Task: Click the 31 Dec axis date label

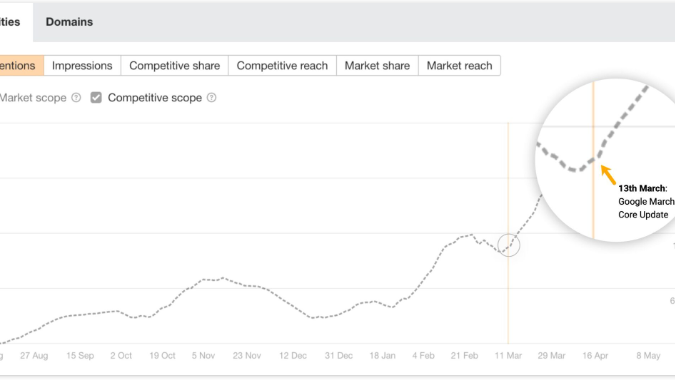Action: click(339, 355)
